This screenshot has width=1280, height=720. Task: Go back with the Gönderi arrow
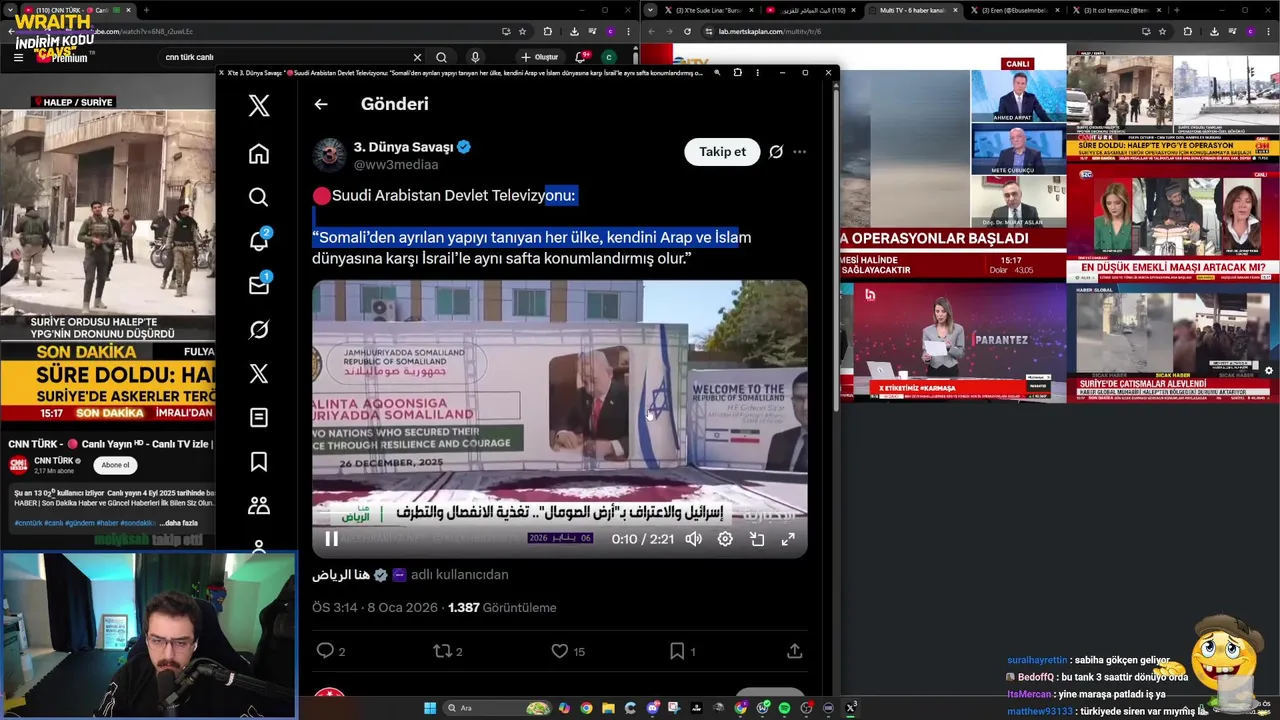click(321, 104)
